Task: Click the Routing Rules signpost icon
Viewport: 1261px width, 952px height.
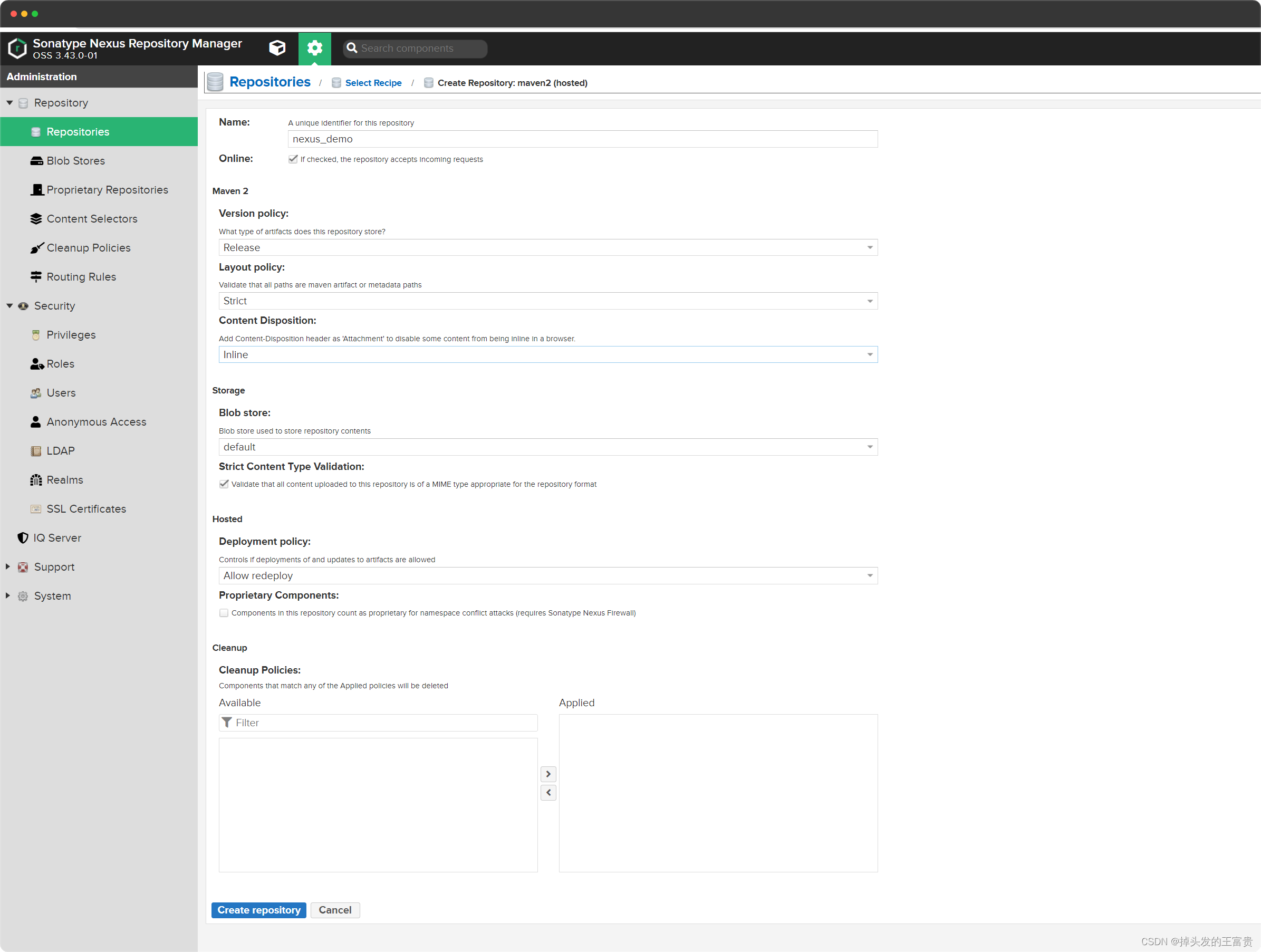Action: 36,277
